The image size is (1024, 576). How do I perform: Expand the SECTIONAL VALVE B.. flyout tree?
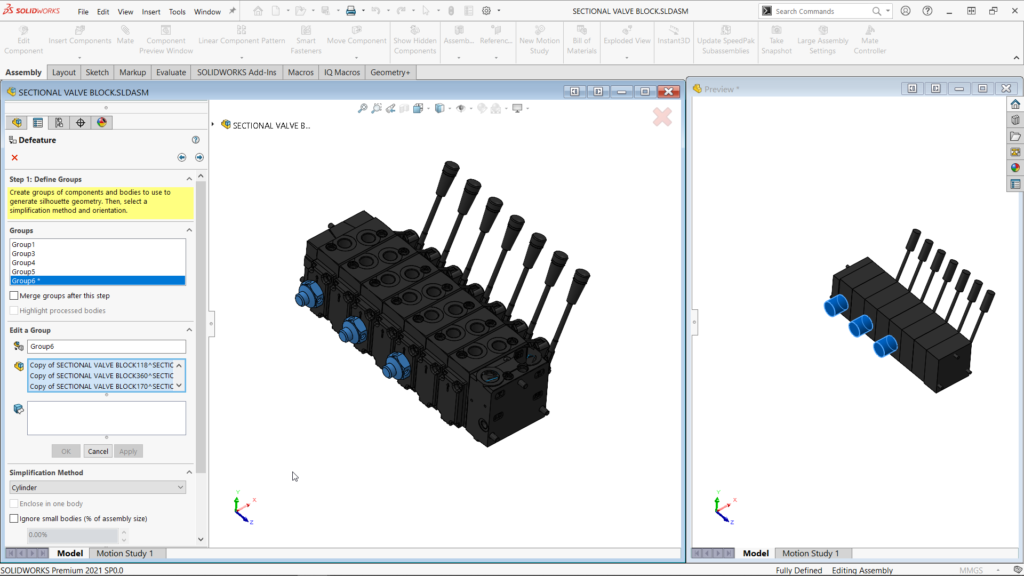[213, 125]
